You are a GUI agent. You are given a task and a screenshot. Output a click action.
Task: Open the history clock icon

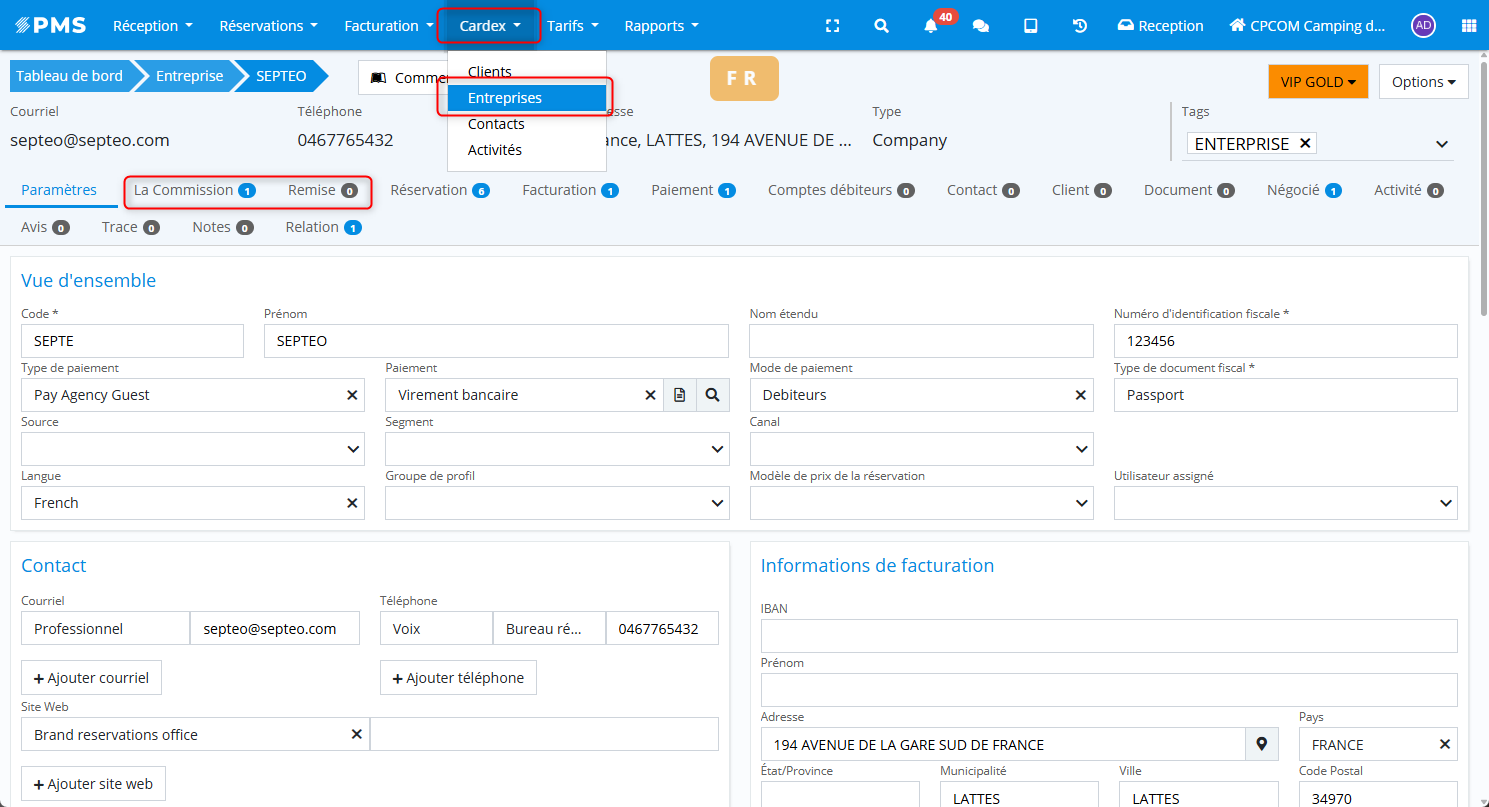coord(1080,26)
